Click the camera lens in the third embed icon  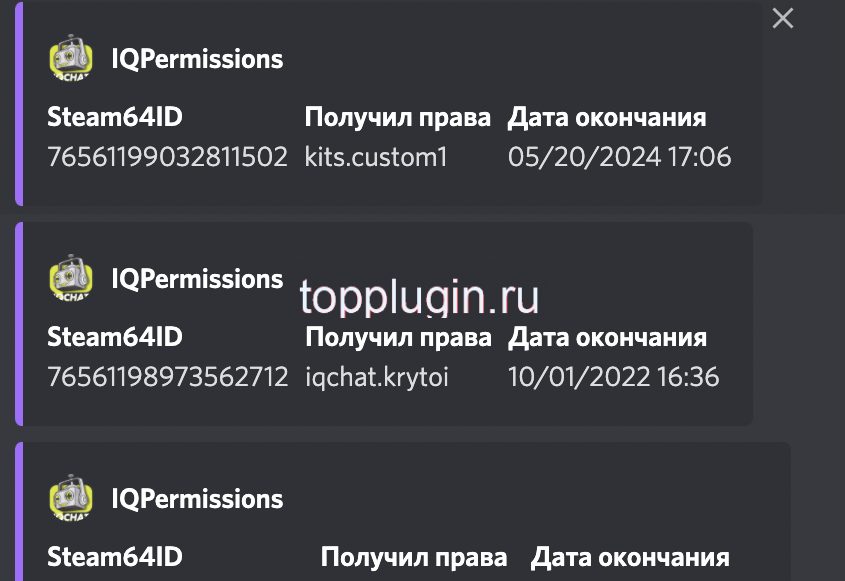pos(68,495)
